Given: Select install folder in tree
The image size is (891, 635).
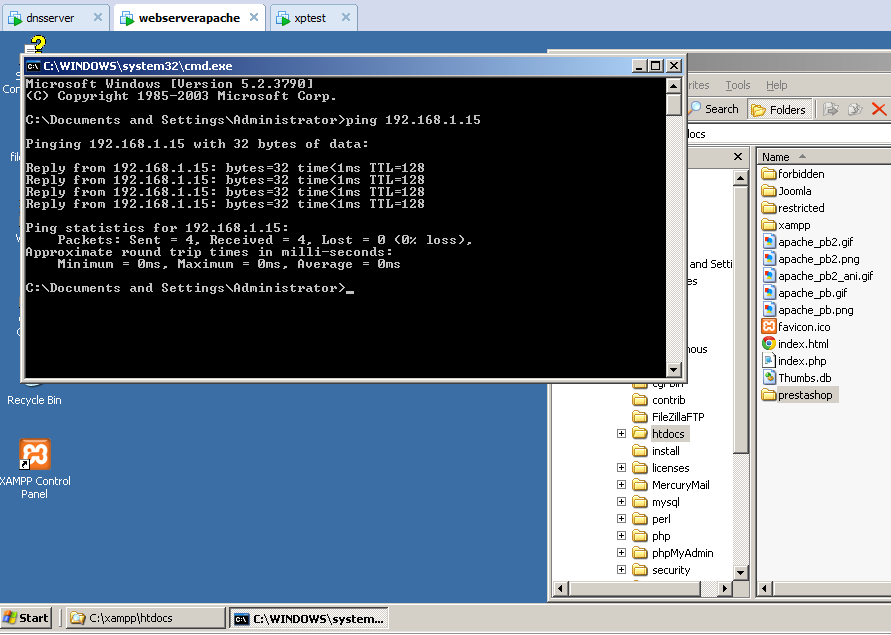Looking at the screenshot, I should coord(656,451).
